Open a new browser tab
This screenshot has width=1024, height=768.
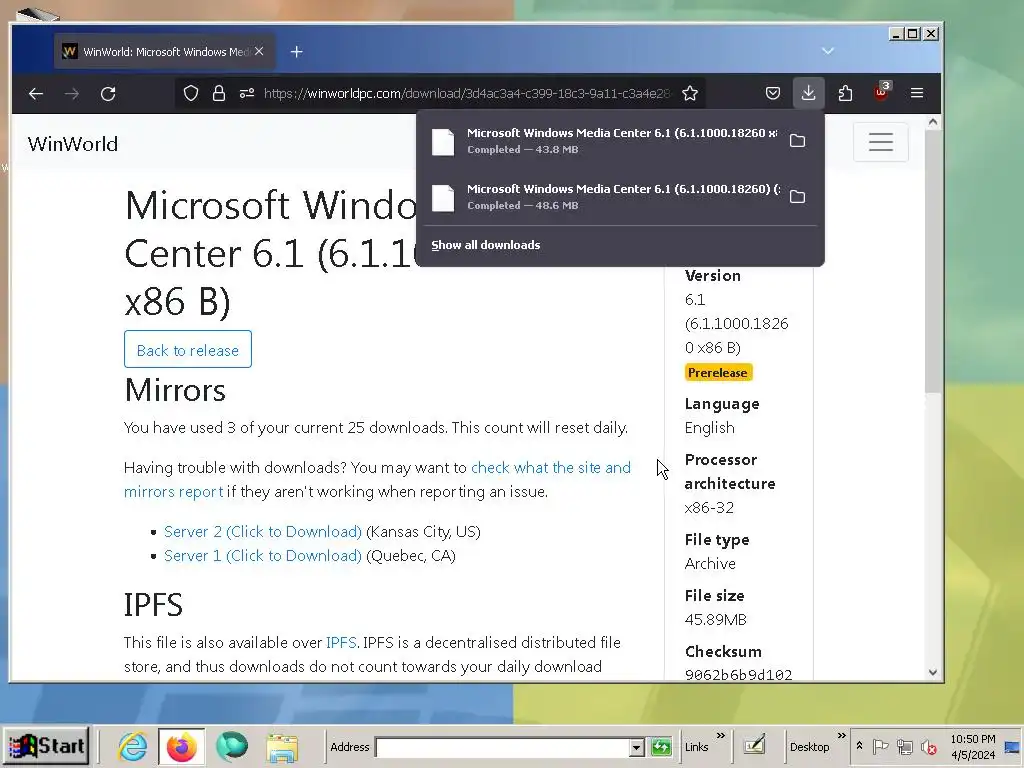[296, 52]
